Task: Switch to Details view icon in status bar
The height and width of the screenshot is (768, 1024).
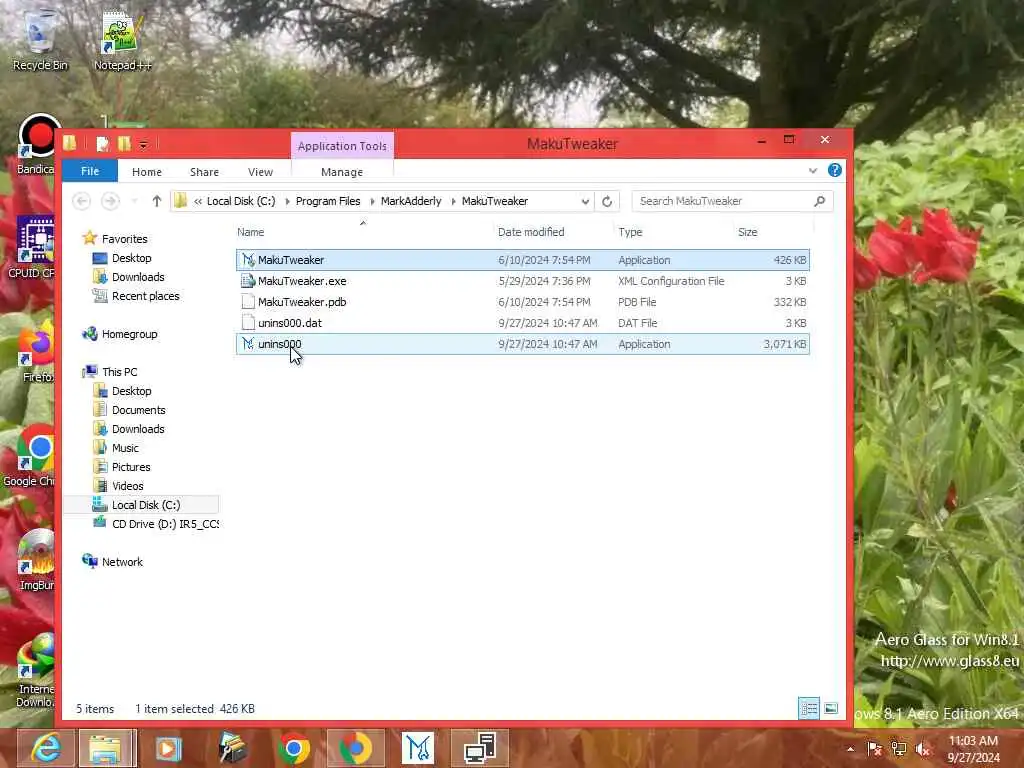Action: (808, 709)
